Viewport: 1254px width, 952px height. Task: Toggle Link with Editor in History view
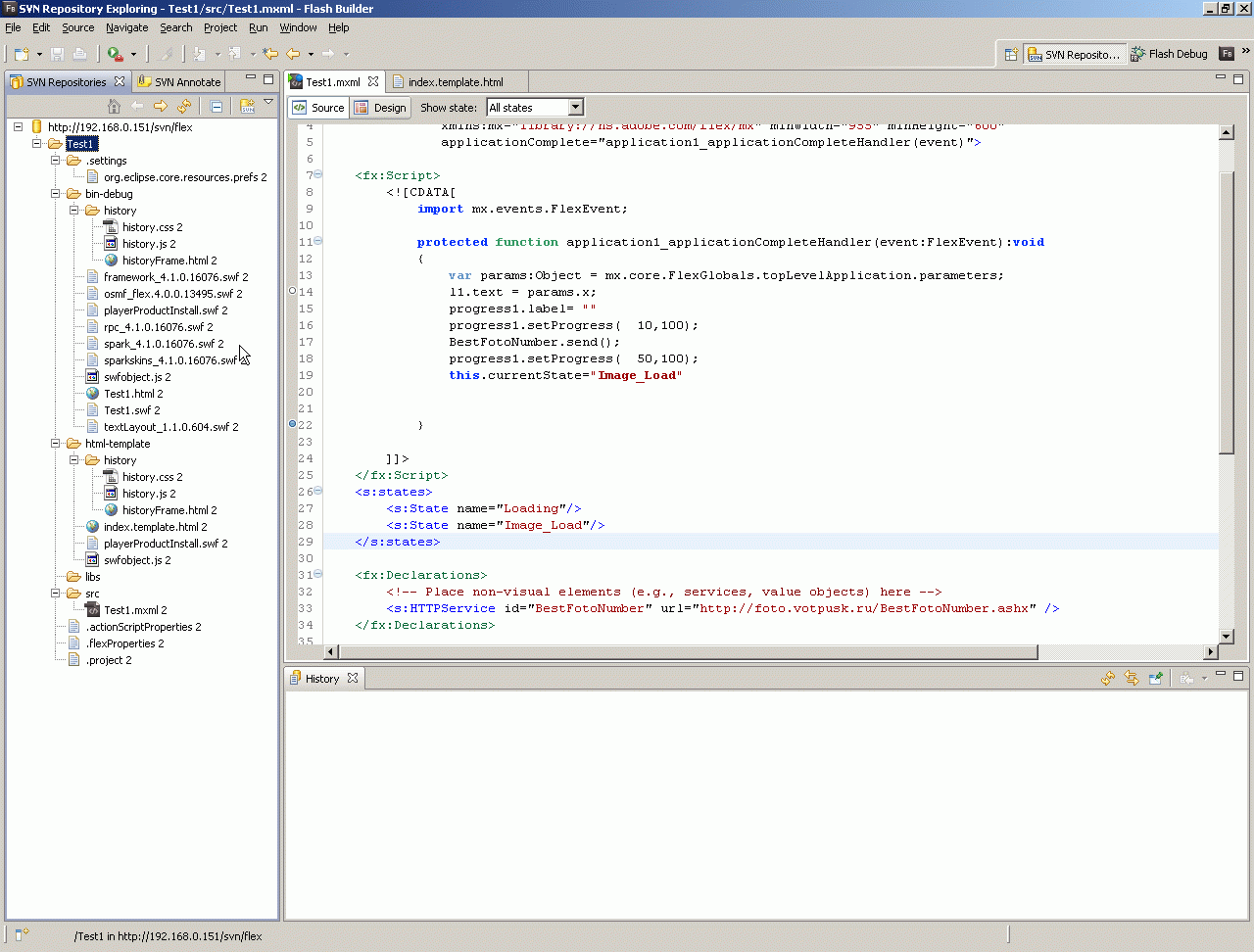[1132, 678]
